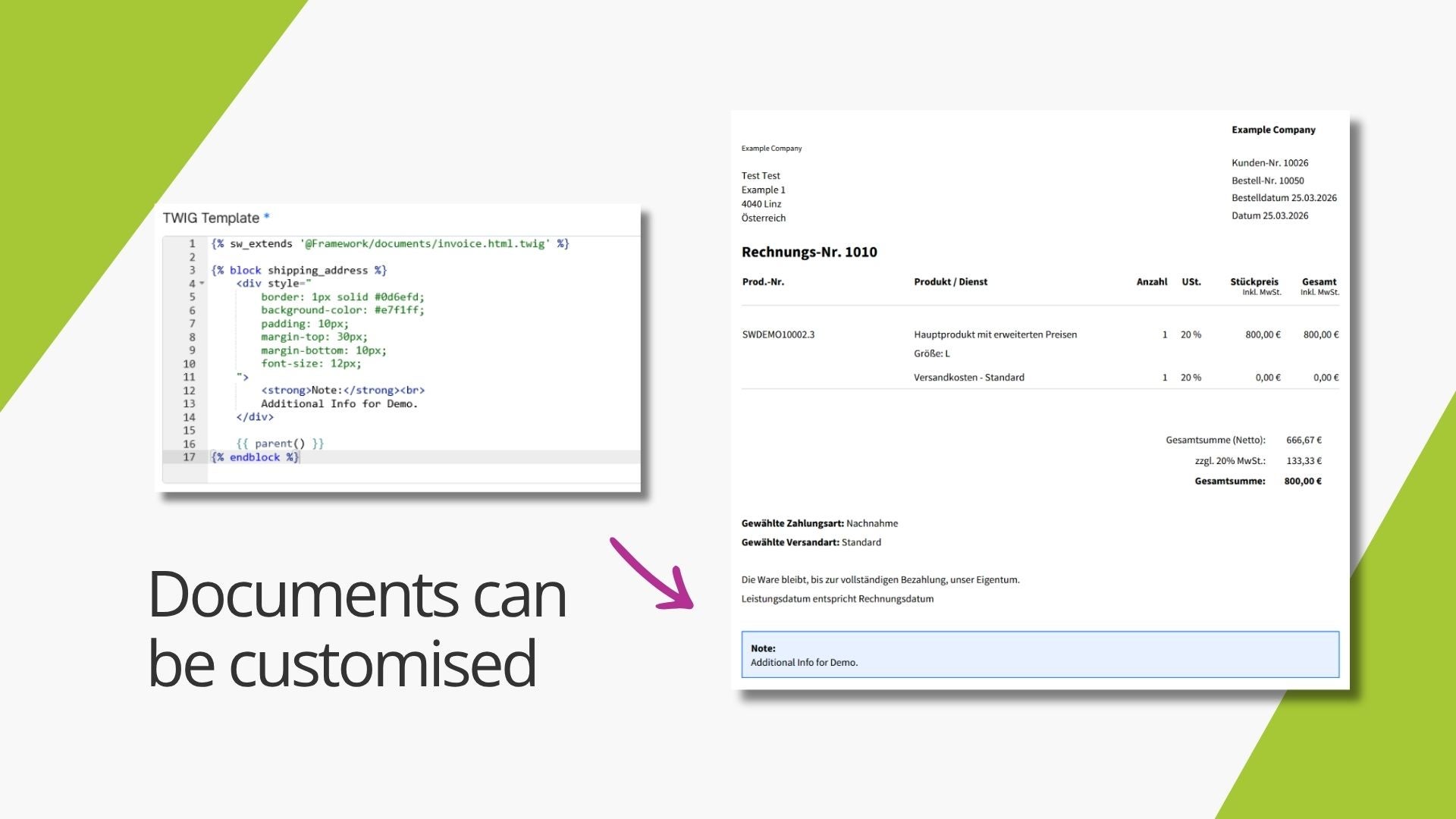The height and width of the screenshot is (819, 1456).
Task: Click the 'Die Ware bleibt...' ownership notice
Action: (x=880, y=580)
